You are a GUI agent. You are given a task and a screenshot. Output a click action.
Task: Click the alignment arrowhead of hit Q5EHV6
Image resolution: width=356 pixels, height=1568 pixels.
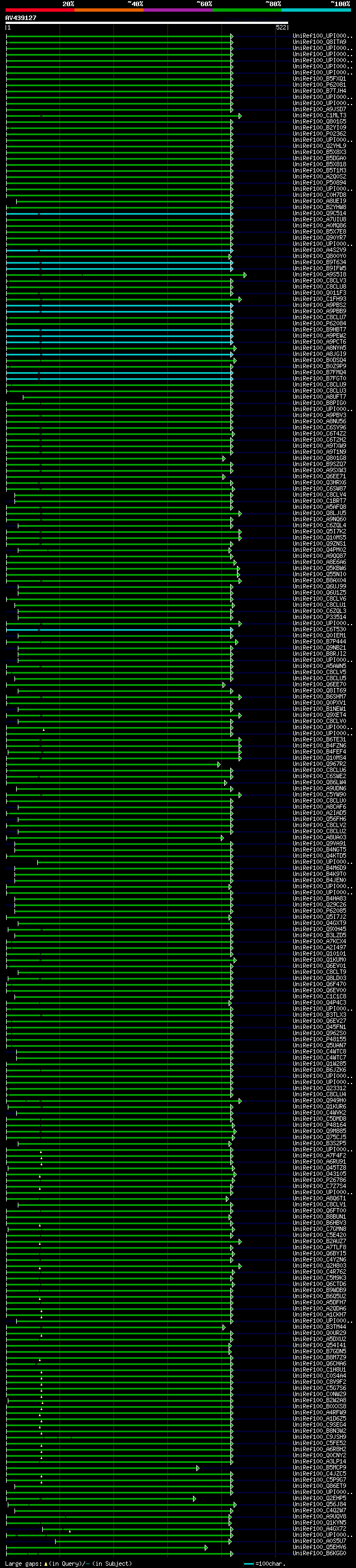(x=206, y=1547)
